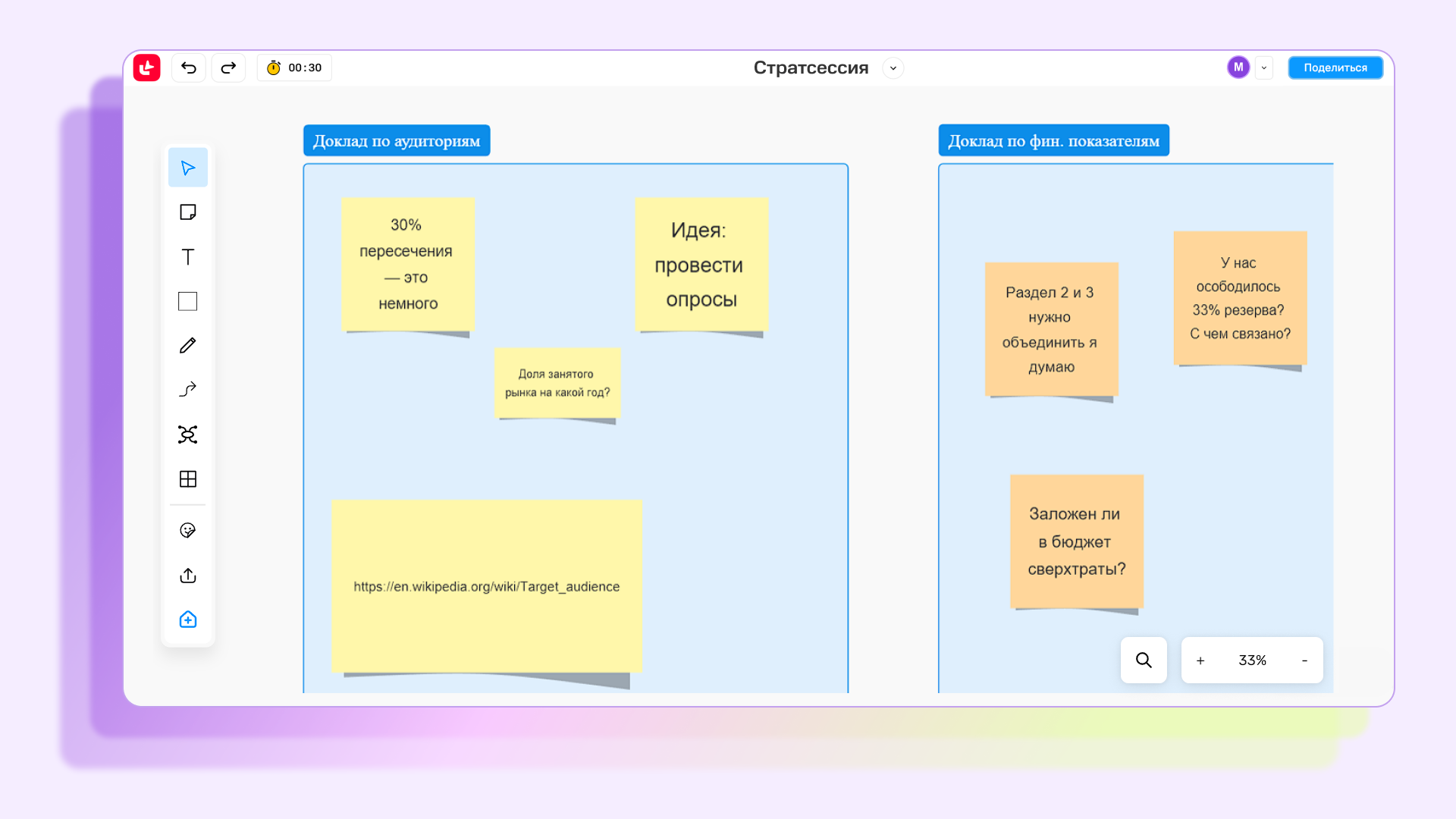Select the connector arrow tool

(187, 390)
